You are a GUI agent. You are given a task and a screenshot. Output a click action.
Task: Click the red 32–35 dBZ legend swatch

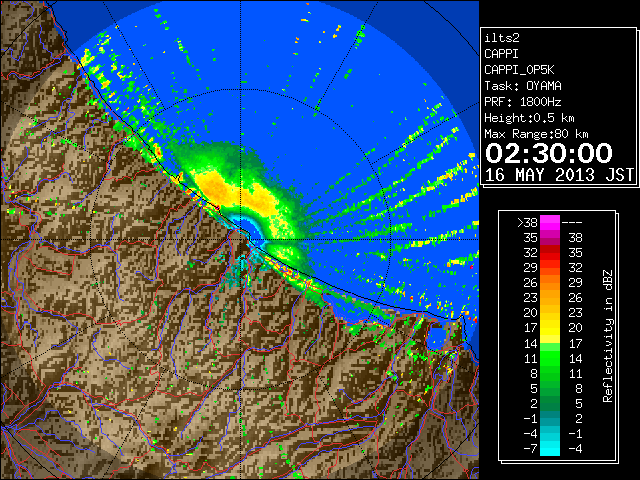550,253
